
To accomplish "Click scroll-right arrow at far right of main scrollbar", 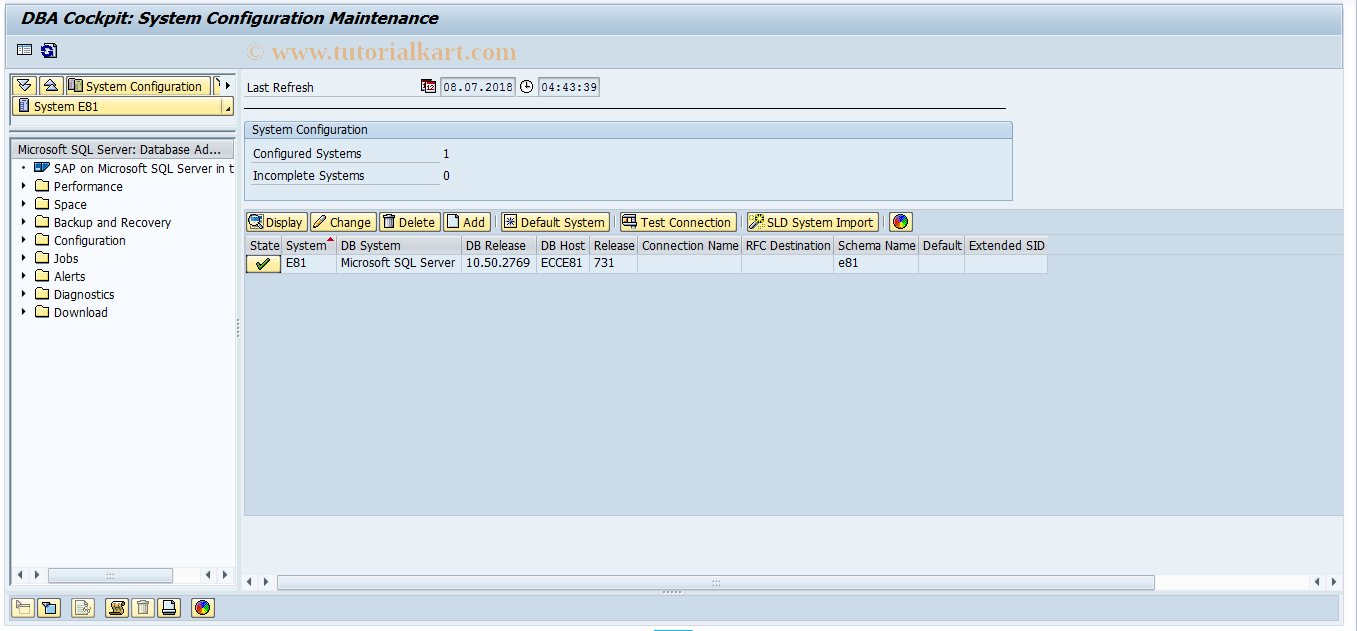I will (1334, 582).
